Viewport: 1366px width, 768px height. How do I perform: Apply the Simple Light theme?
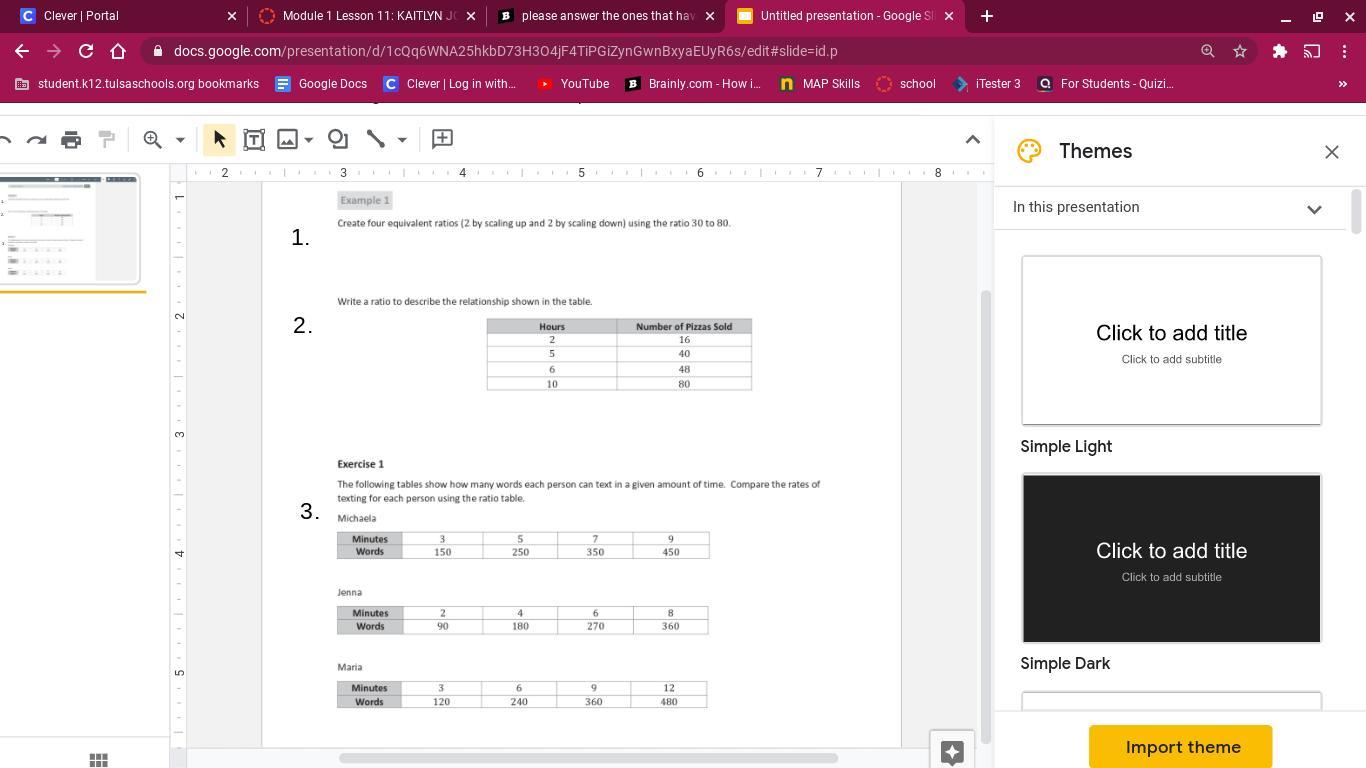1171,340
